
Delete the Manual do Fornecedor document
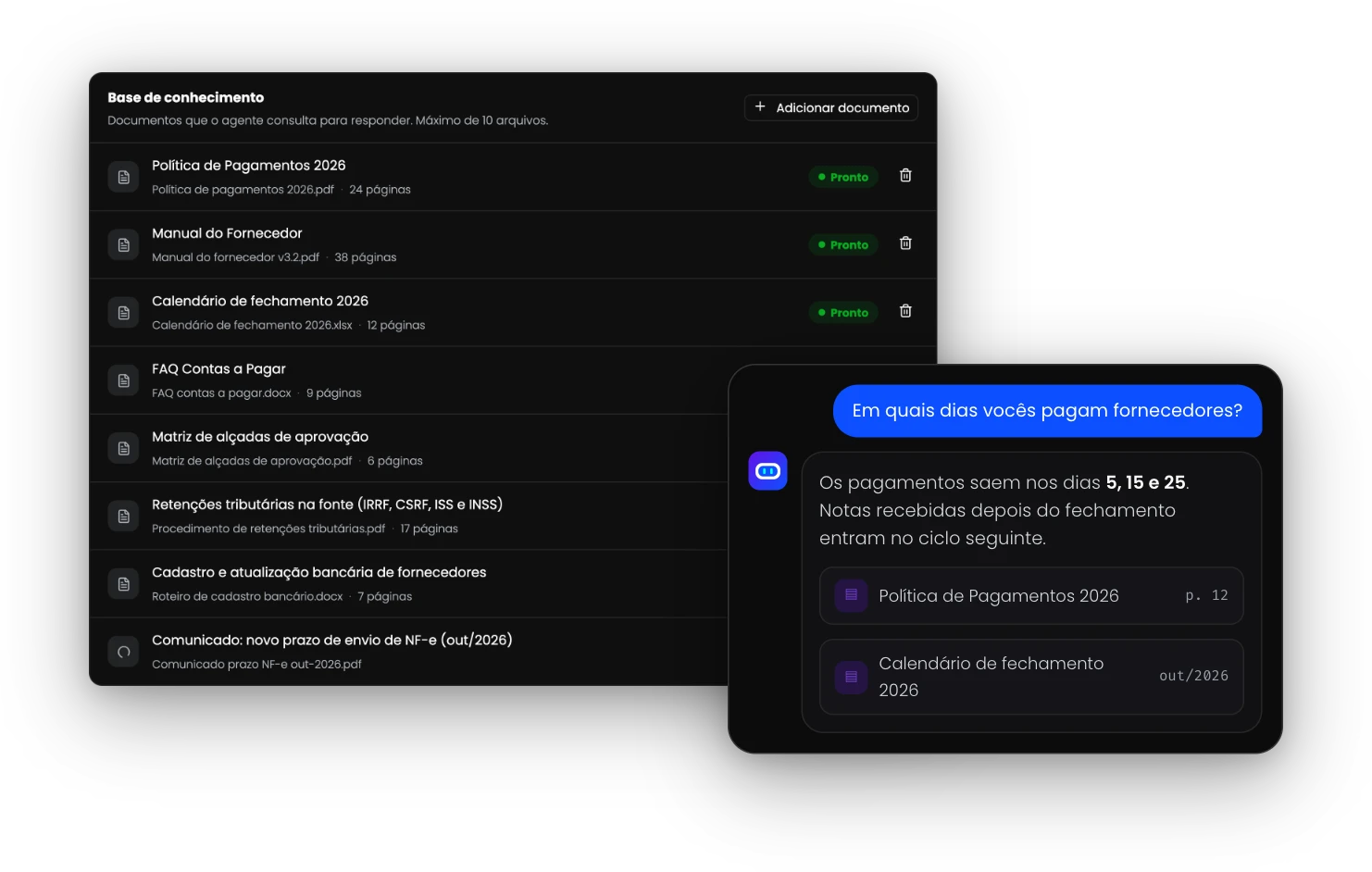click(x=905, y=243)
